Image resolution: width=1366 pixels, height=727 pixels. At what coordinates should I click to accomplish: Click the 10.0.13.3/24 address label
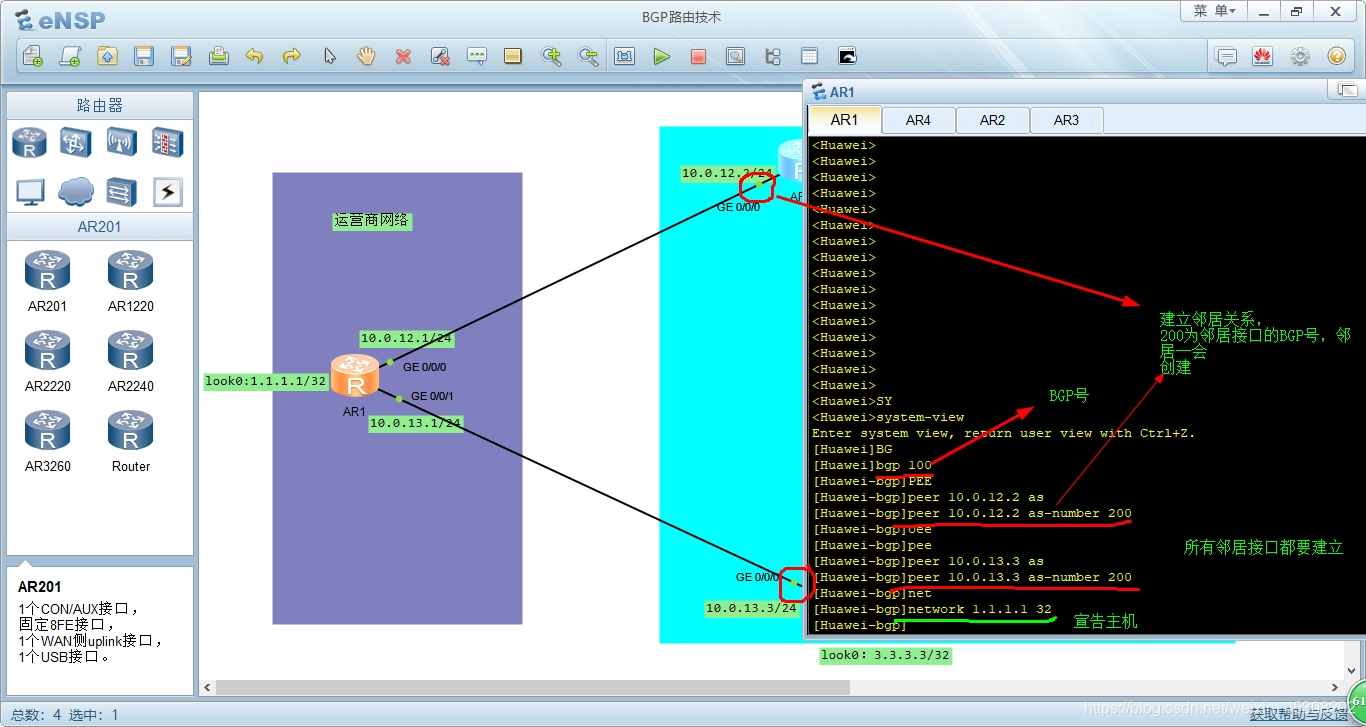tap(751, 608)
